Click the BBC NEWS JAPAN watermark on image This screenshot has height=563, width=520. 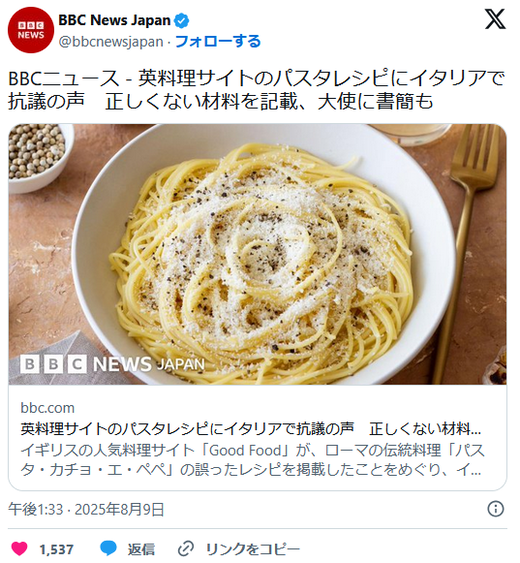pos(112,364)
